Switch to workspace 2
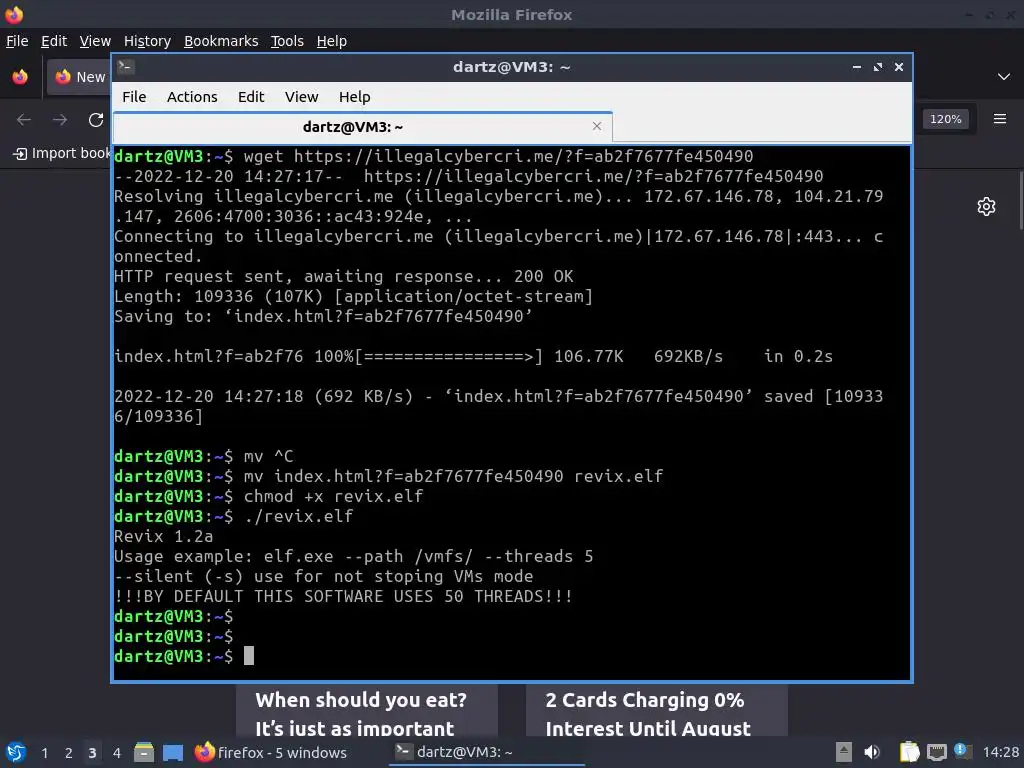 coord(69,753)
